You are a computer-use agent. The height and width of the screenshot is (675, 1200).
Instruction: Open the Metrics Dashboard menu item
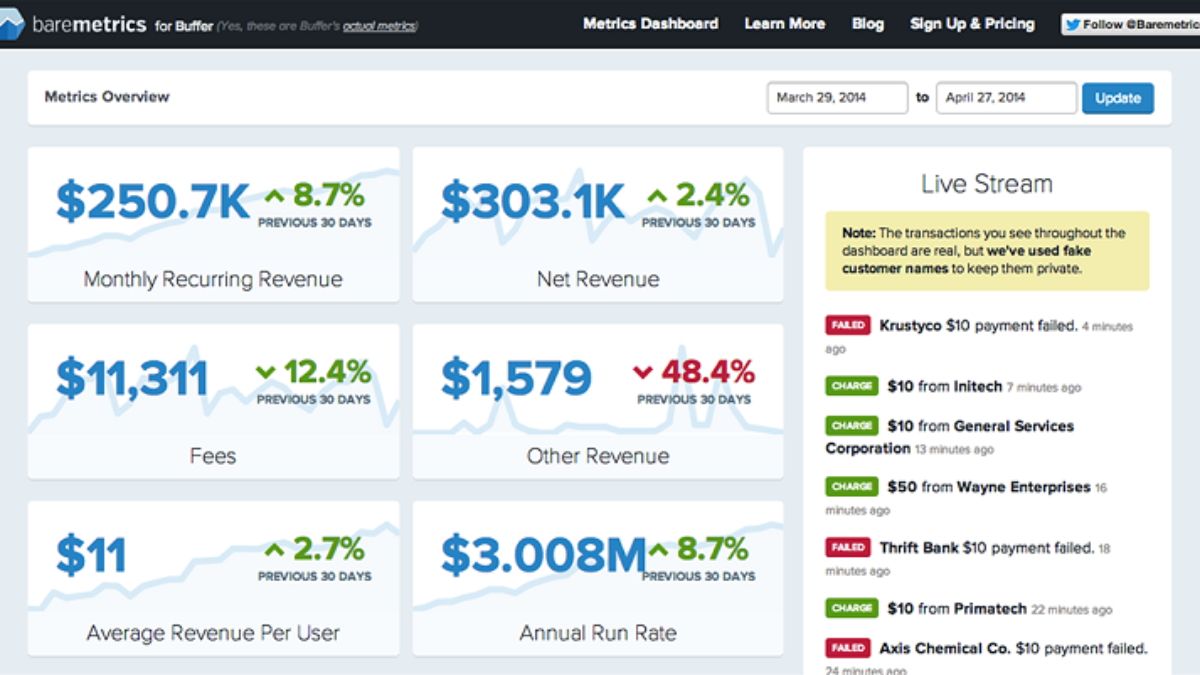pos(651,24)
